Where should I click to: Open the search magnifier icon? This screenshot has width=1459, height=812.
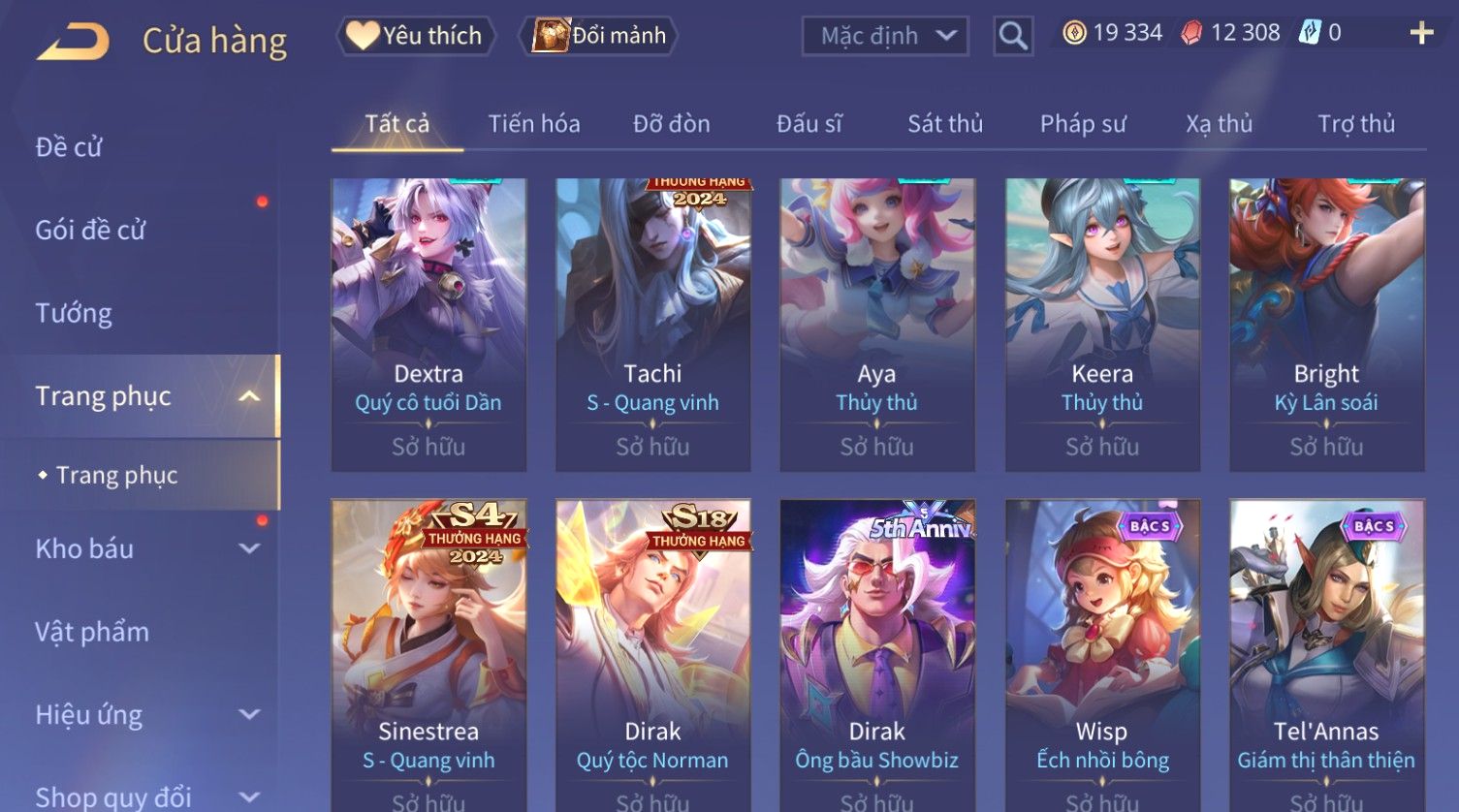[1013, 36]
